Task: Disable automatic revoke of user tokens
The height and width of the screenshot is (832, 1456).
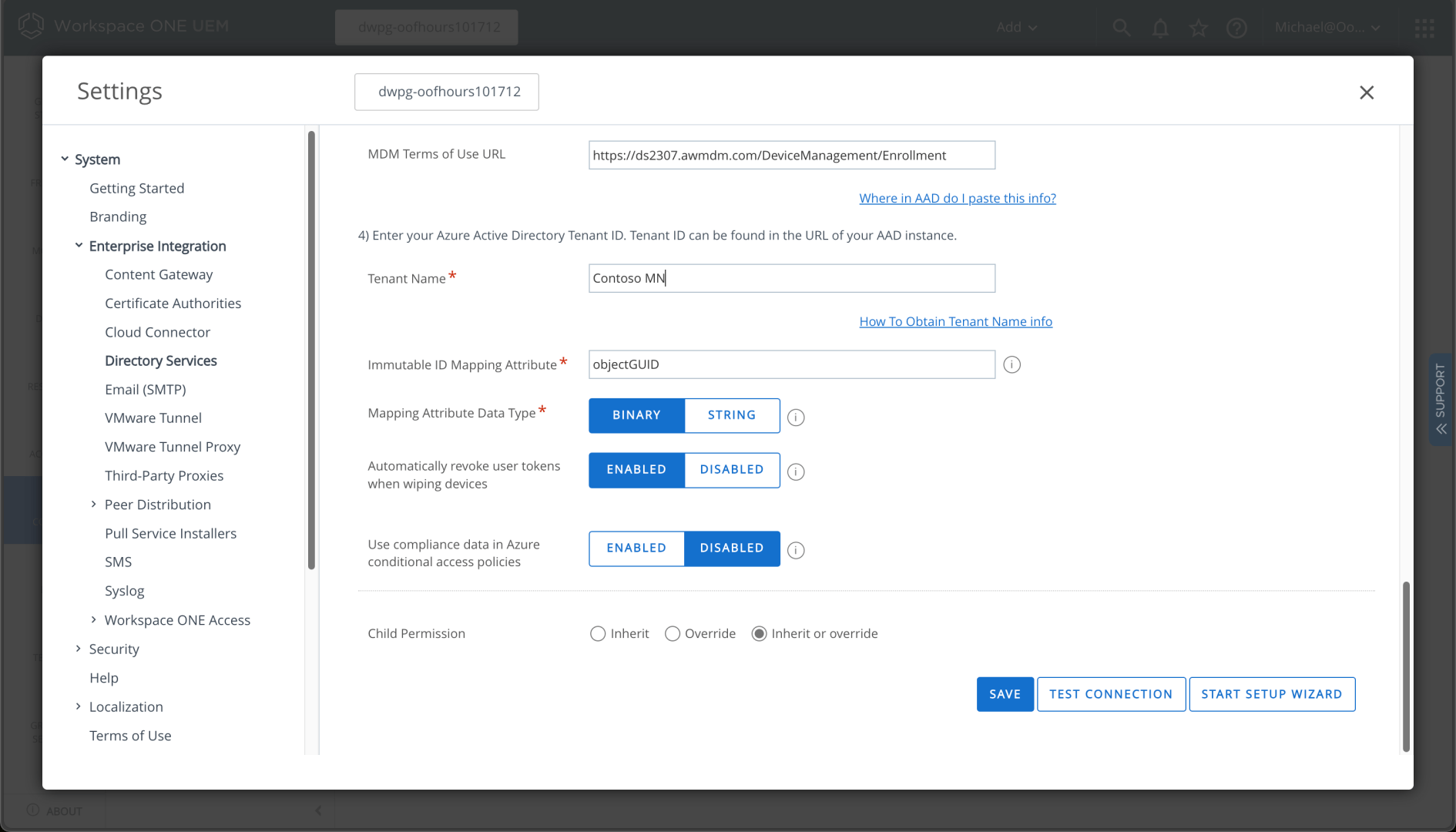Action: coord(731,470)
